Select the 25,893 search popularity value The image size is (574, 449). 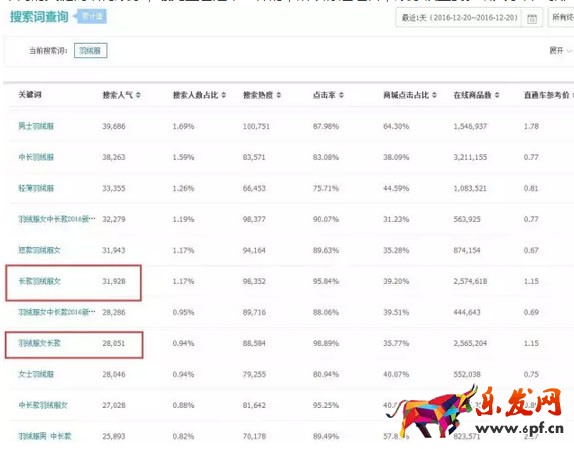114,436
